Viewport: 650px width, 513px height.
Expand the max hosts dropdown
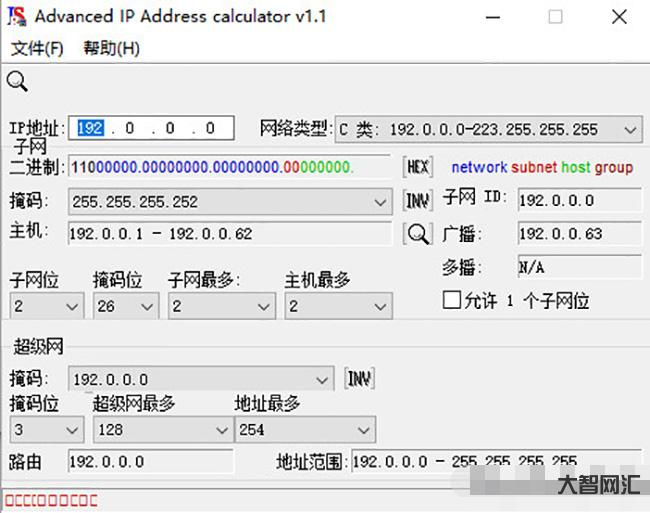(x=381, y=306)
